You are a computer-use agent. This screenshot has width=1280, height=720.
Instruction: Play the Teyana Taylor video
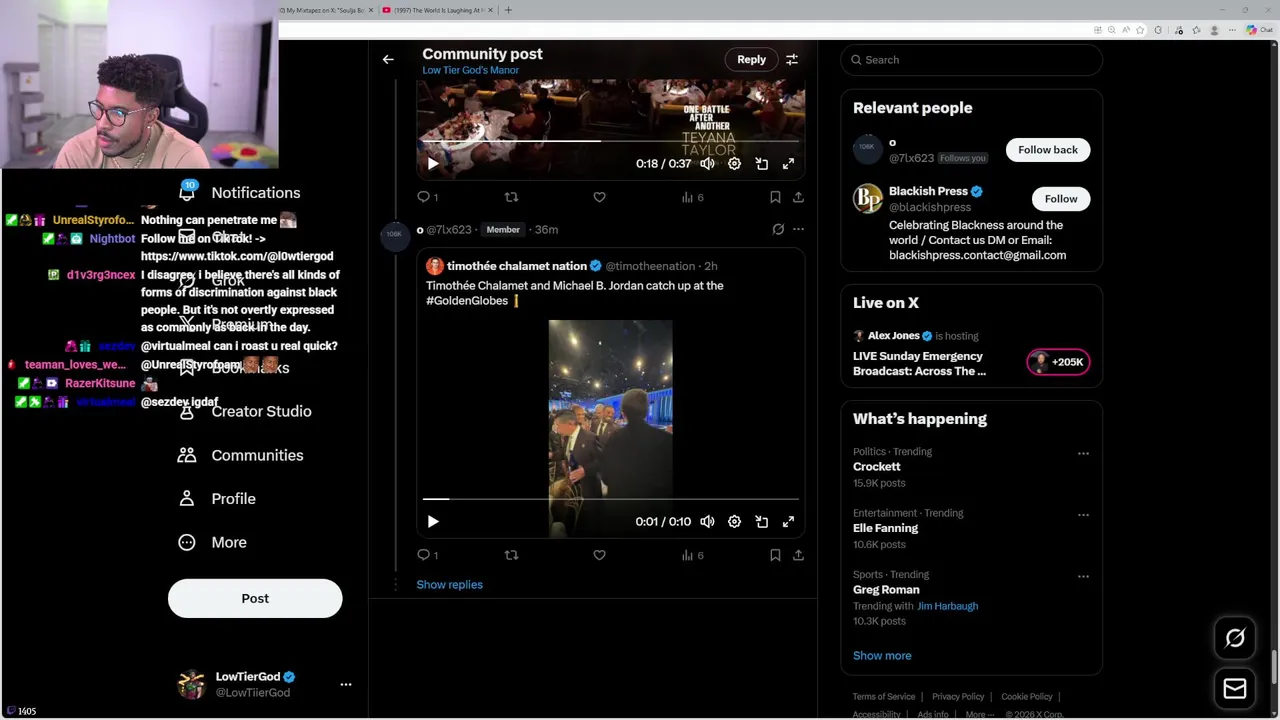pyautogui.click(x=433, y=163)
